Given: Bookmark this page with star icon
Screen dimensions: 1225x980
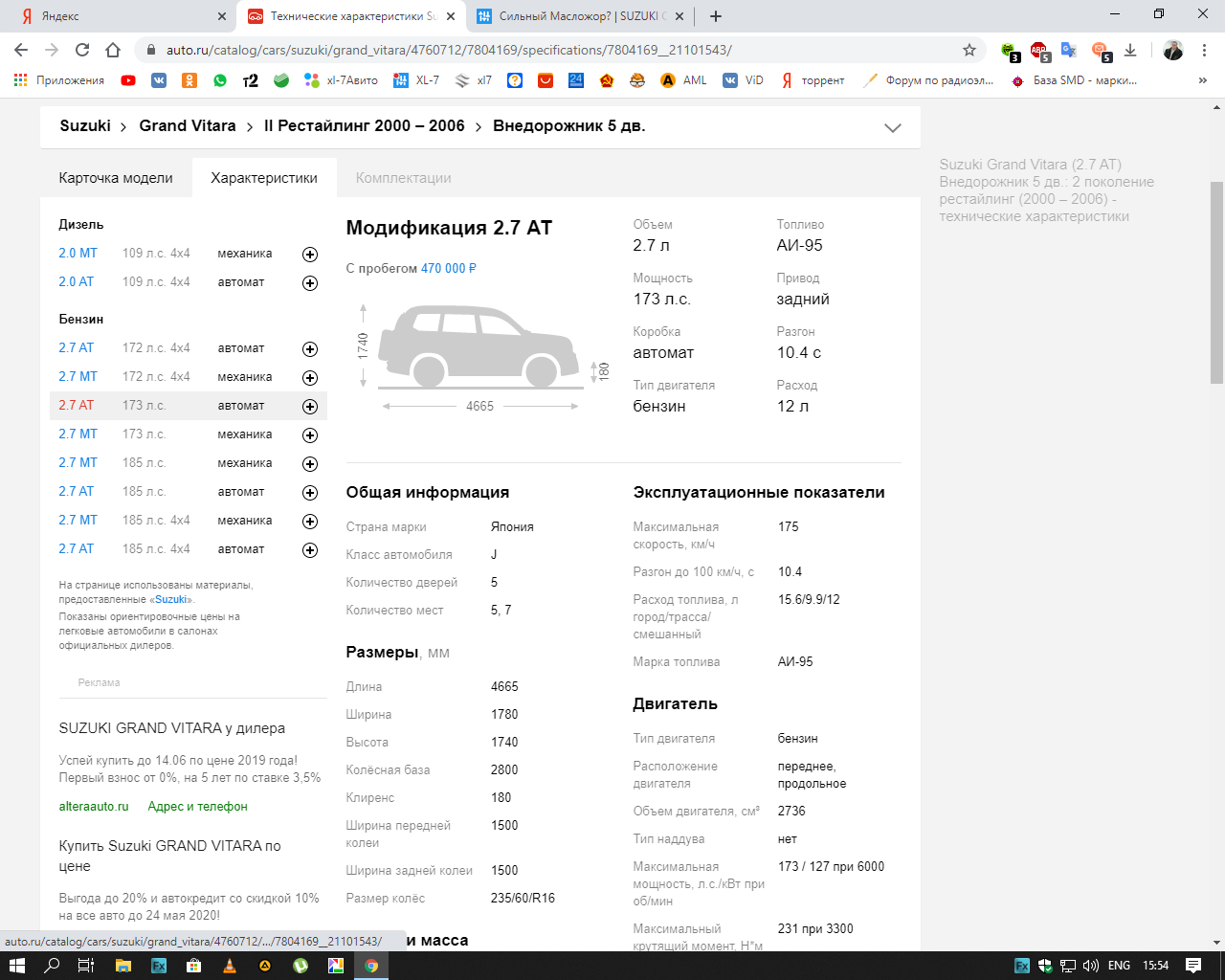Looking at the screenshot, I should pyautogui.click(x=969, y=50).
